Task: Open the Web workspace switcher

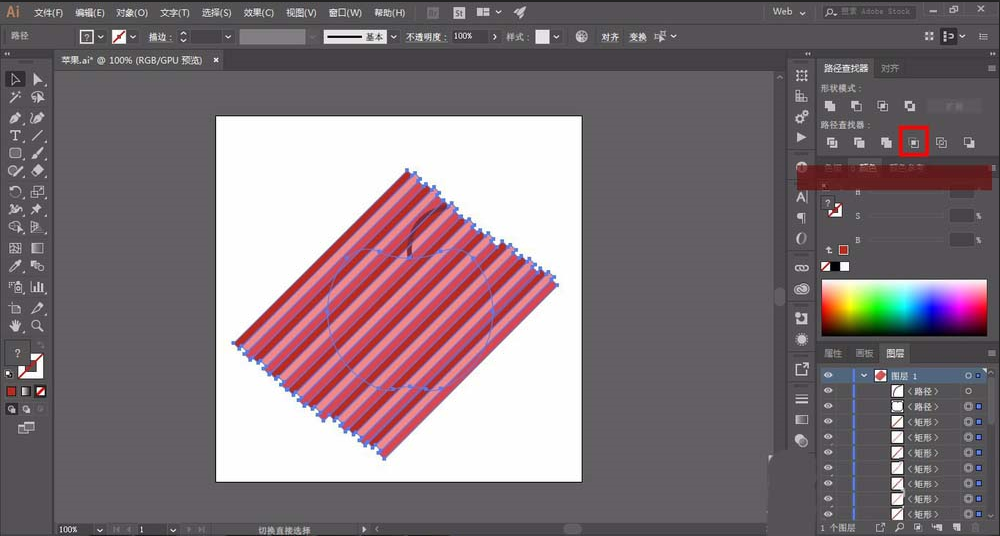Action: pyautogui.click(x=789, y=11)
